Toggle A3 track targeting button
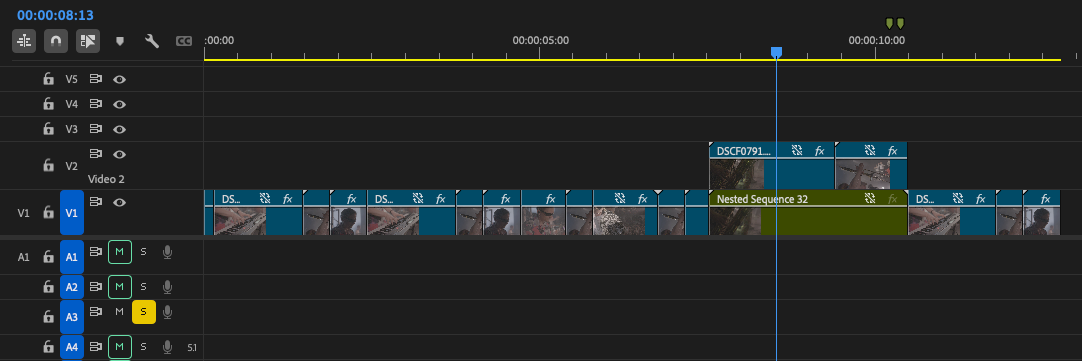 72,317
